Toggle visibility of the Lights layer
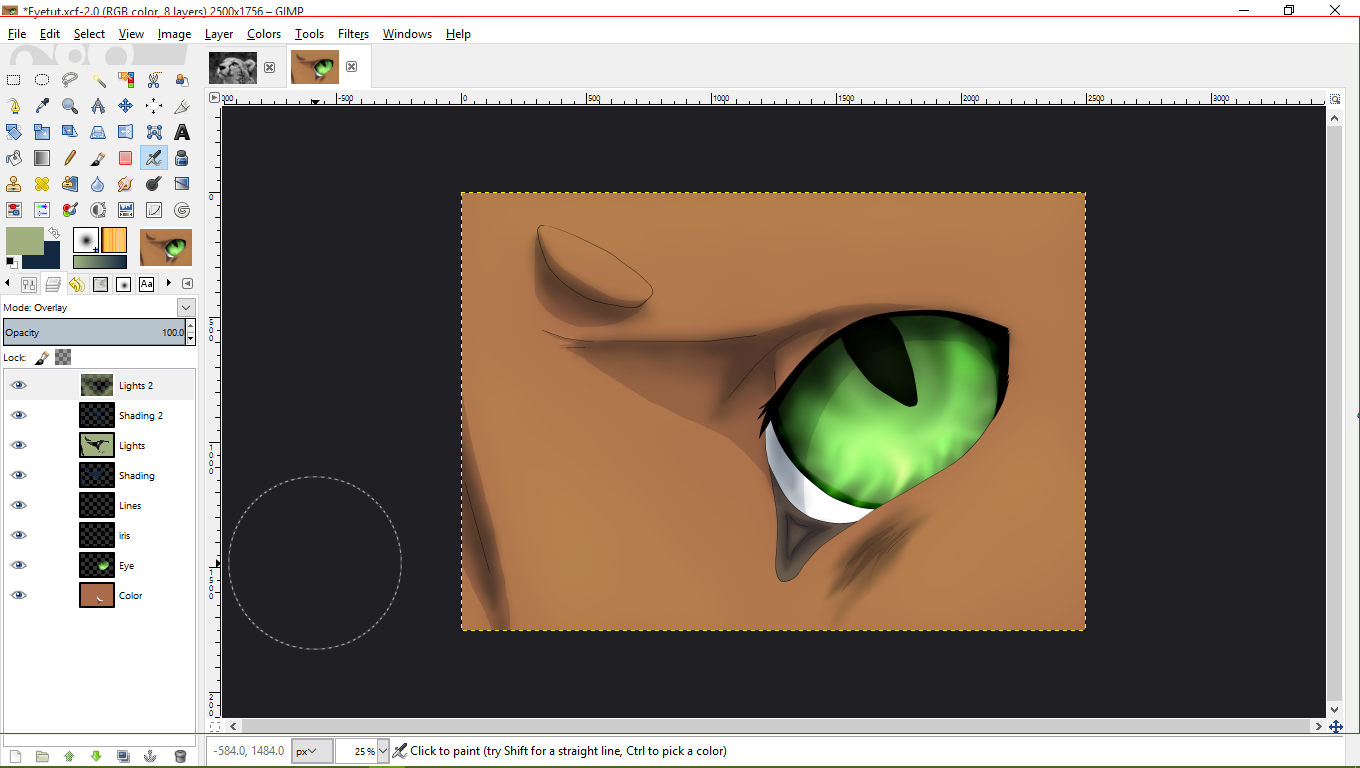Image resolution: width=1360 pixels, height=768 pixels. (x=19, y=445)
